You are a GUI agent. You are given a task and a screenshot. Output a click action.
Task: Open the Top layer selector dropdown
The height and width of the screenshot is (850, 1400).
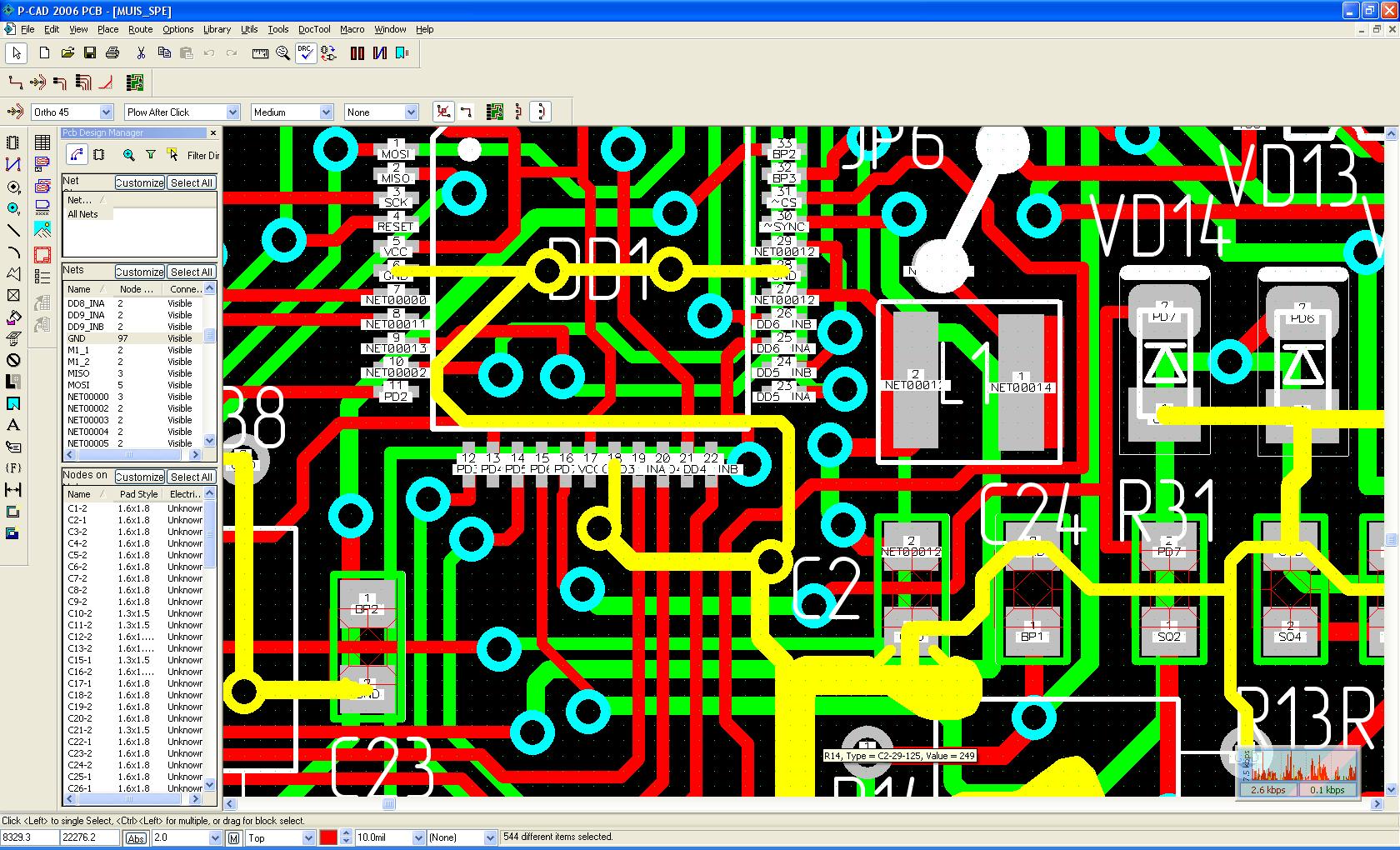coord(307,837)
